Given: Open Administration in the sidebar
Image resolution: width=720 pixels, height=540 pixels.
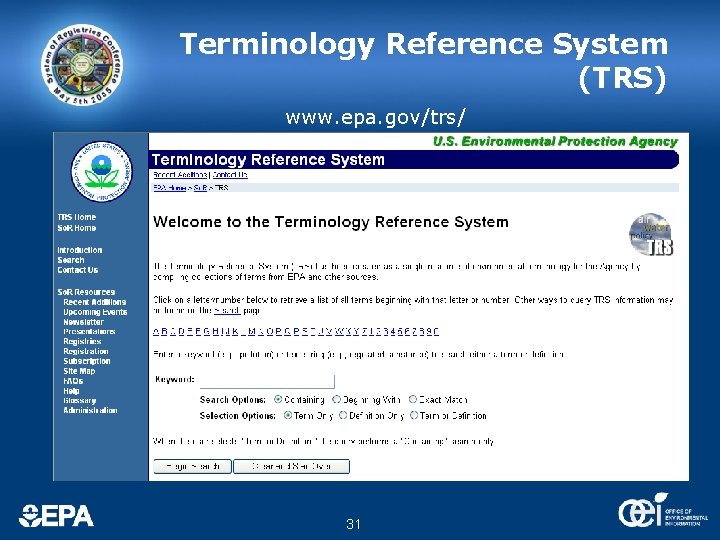Looking at the screenshot, I should point(90,411).
